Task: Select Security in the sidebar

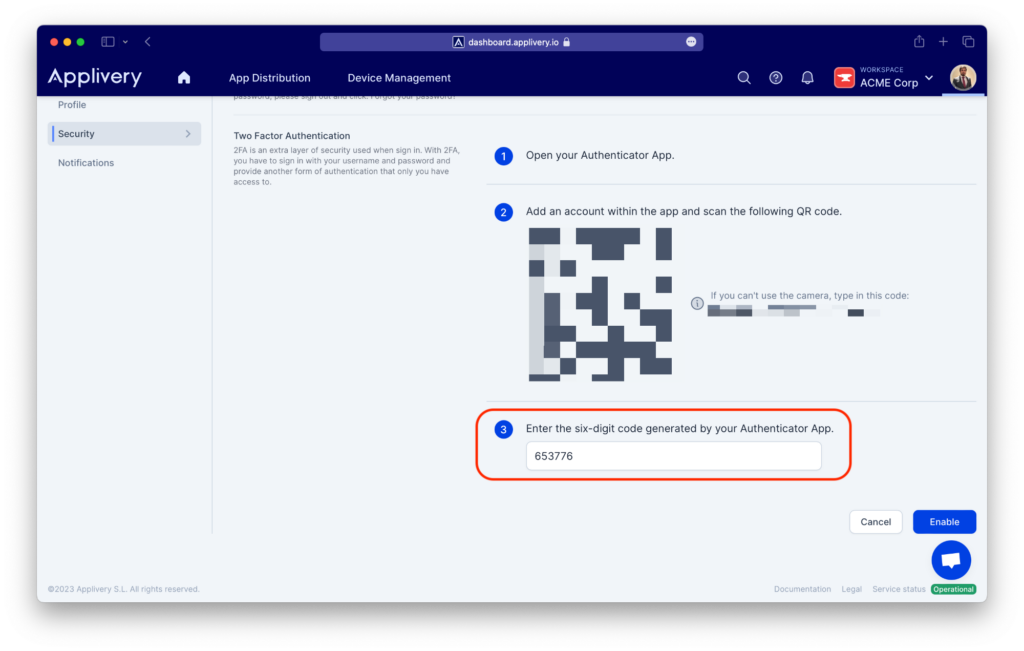Action: [124, 134]
